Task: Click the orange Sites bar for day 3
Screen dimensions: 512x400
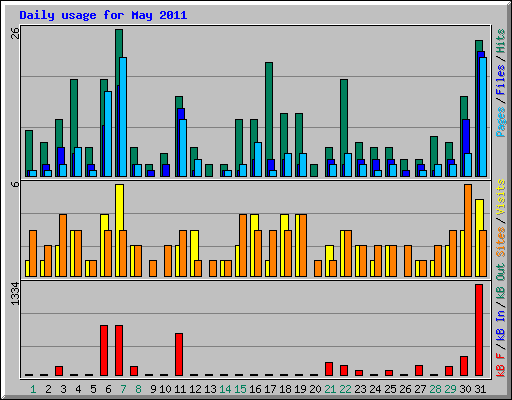Action: click(63, 245)
